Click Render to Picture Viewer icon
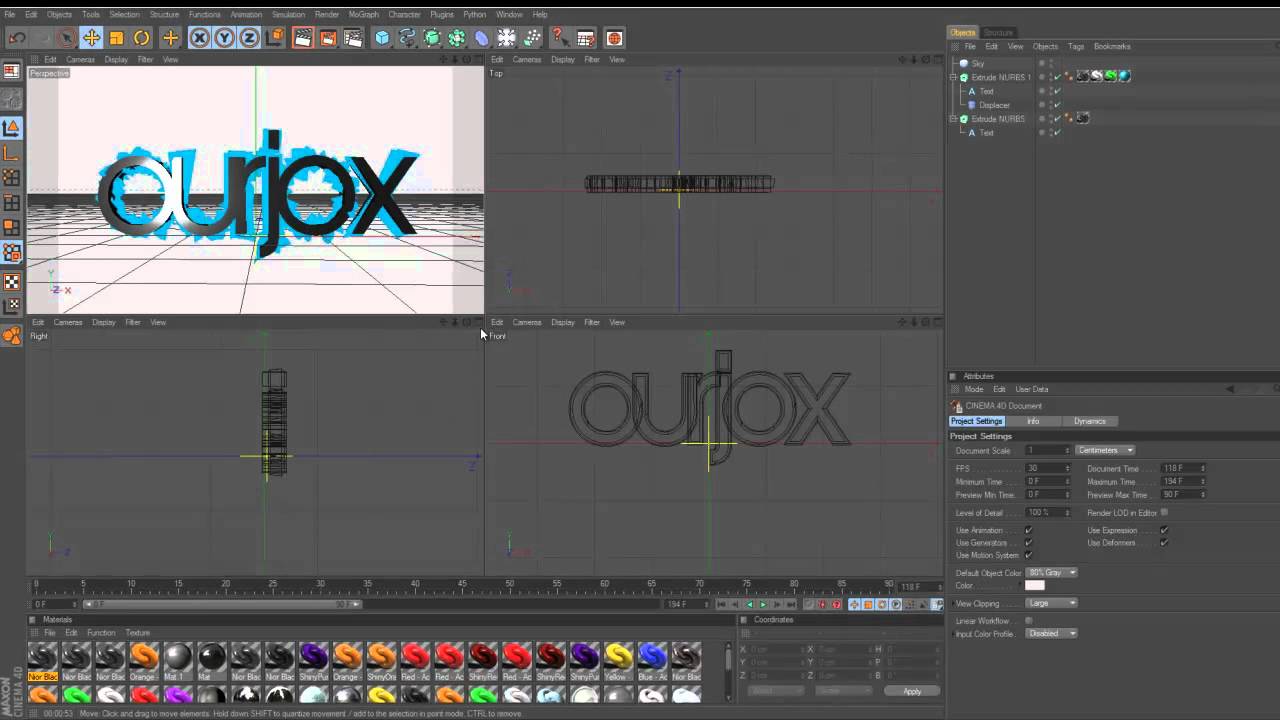 [328, 38]
